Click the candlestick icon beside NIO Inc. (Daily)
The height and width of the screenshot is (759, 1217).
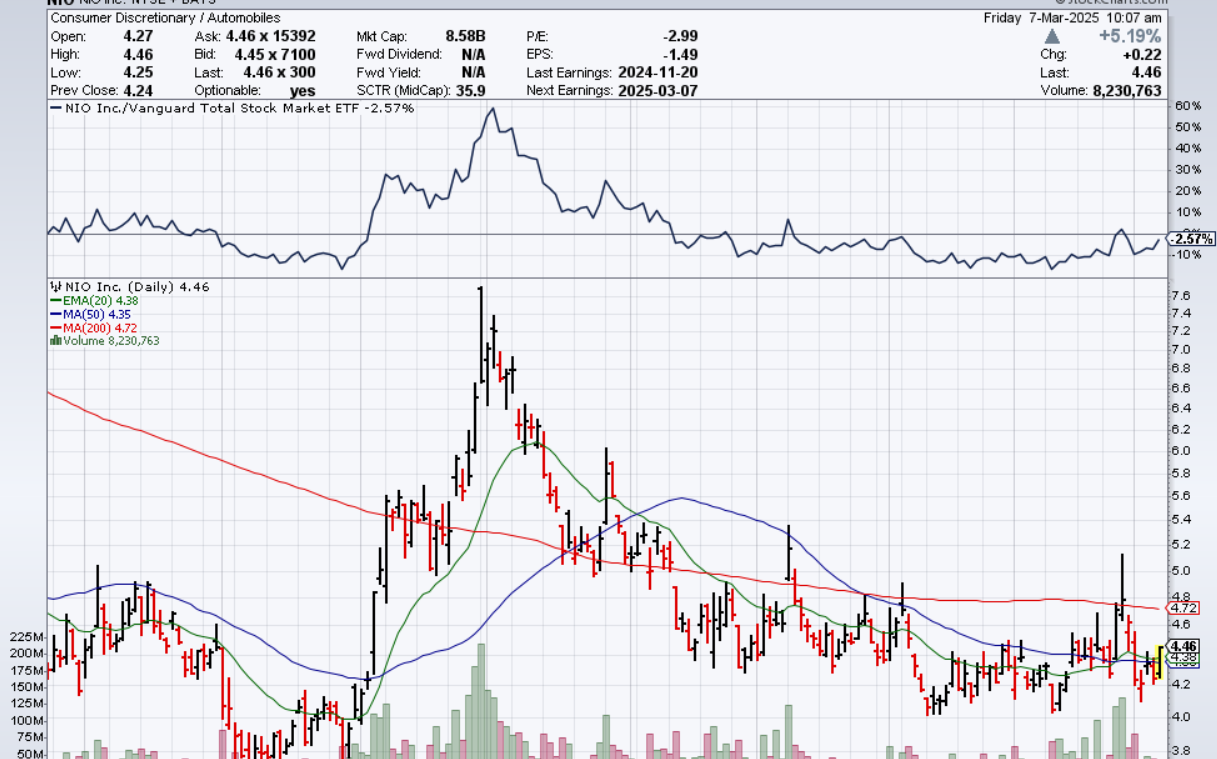tap(56, 288)
